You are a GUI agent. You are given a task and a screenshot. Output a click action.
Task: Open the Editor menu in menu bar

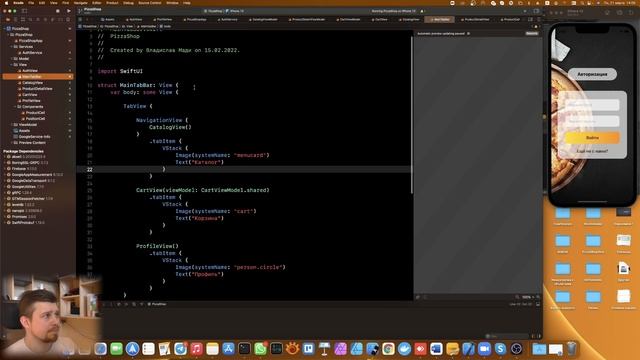tap(96, 3)
